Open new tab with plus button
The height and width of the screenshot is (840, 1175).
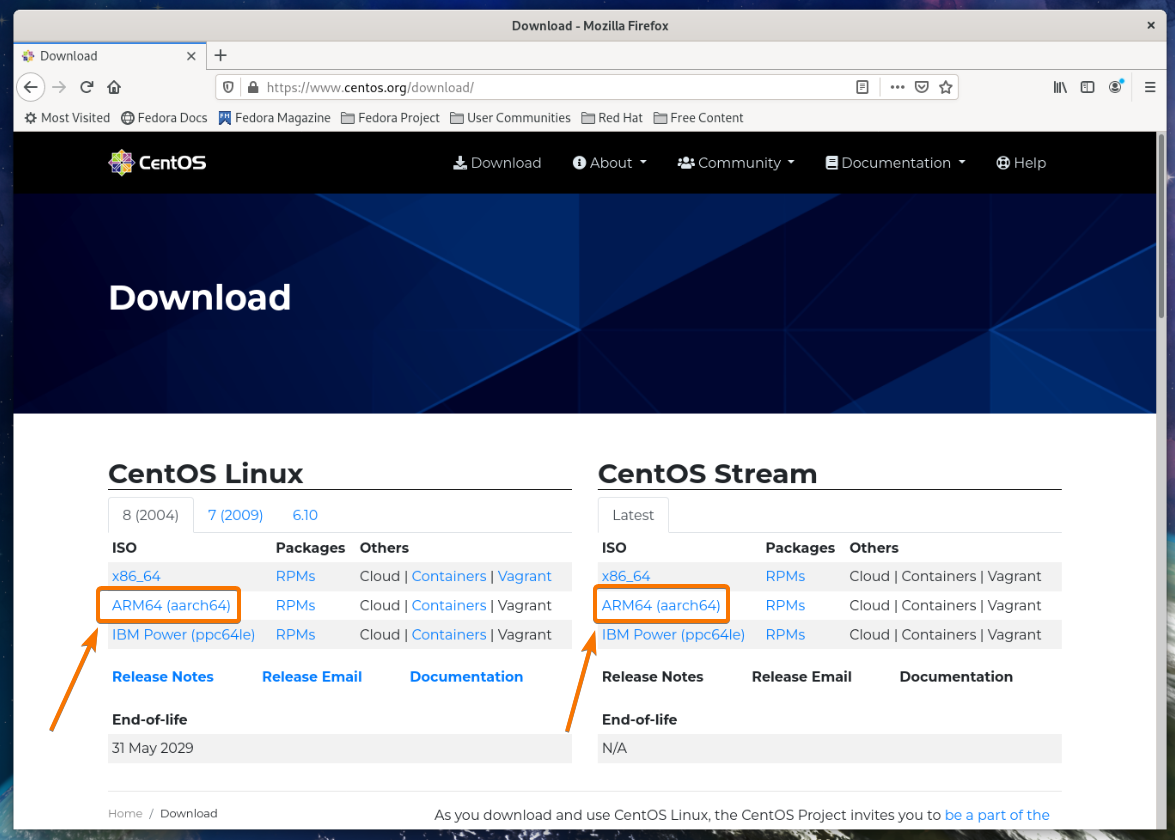[221, 55]
